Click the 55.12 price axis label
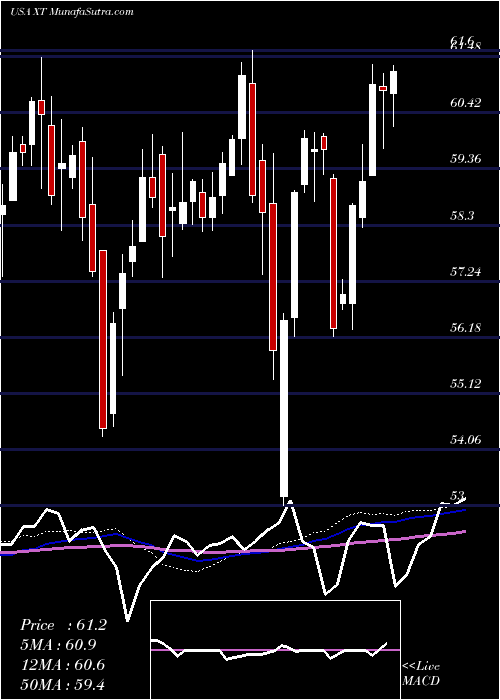This screenshot has width=500, height=700. 466,383
